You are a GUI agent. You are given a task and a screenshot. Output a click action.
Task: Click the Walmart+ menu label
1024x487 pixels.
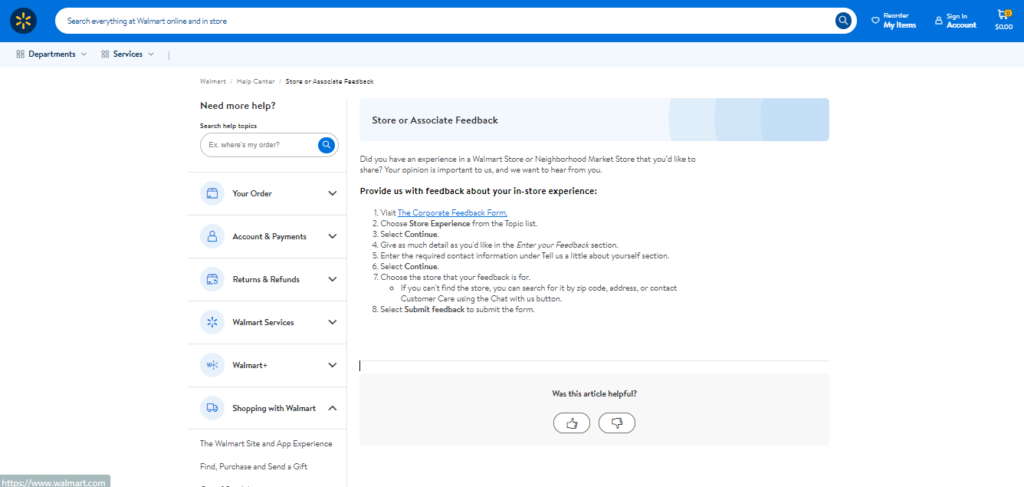[250, 366]
